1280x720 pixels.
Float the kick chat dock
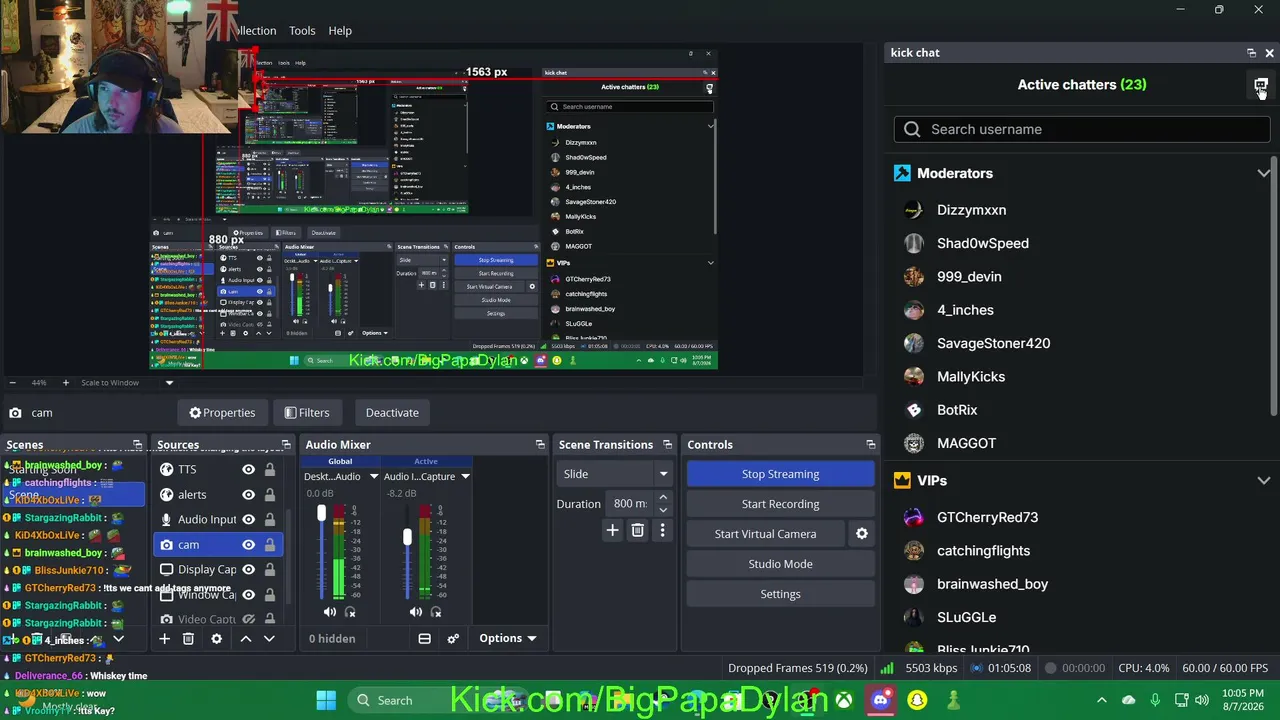tap(1251, 53)
